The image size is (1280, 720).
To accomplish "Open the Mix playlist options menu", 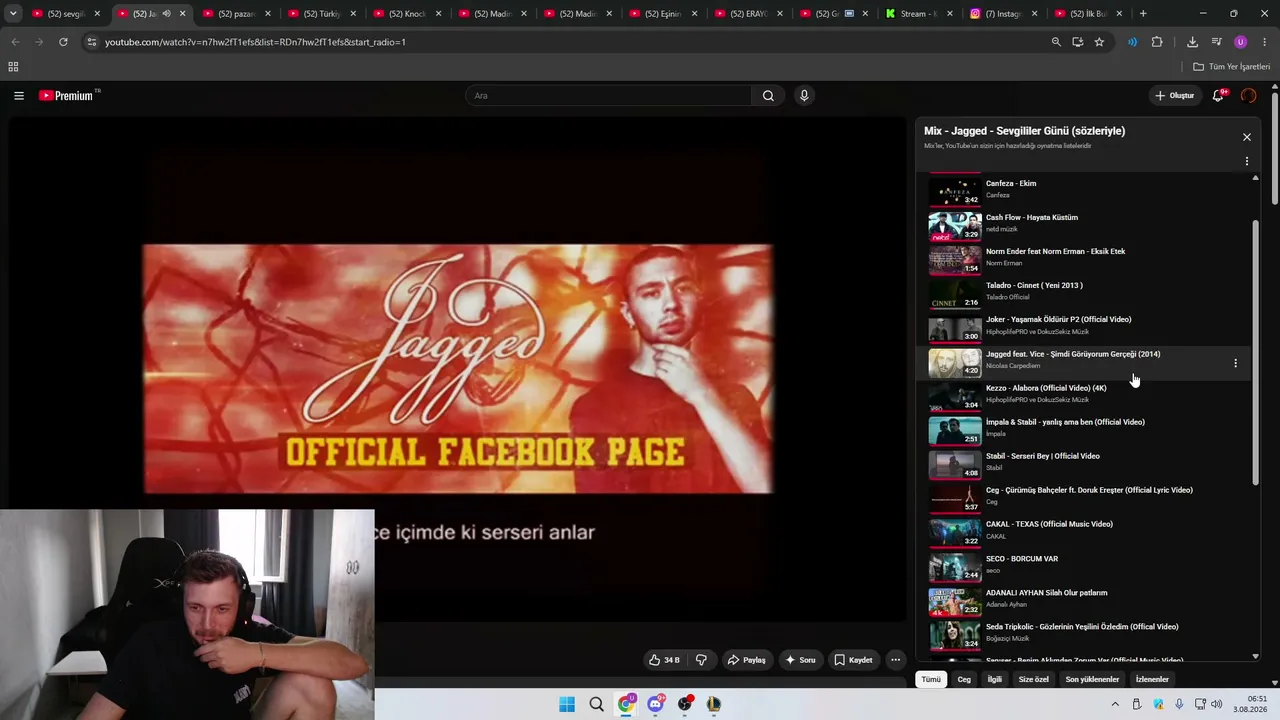I will pyautogui.click(x=1247, y=161).
